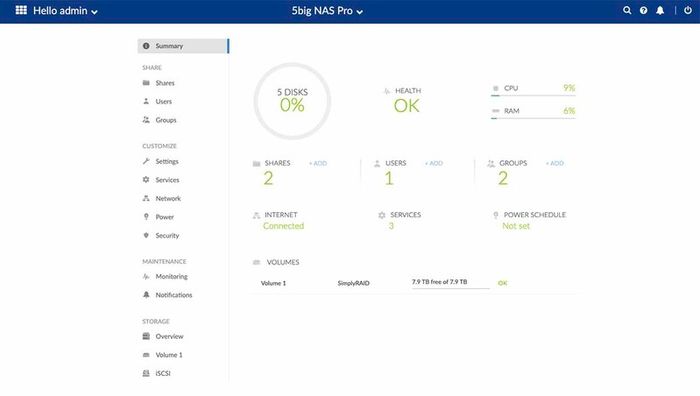
Task: Click the Services gear icon in sidebar
Action: (146, 179)
